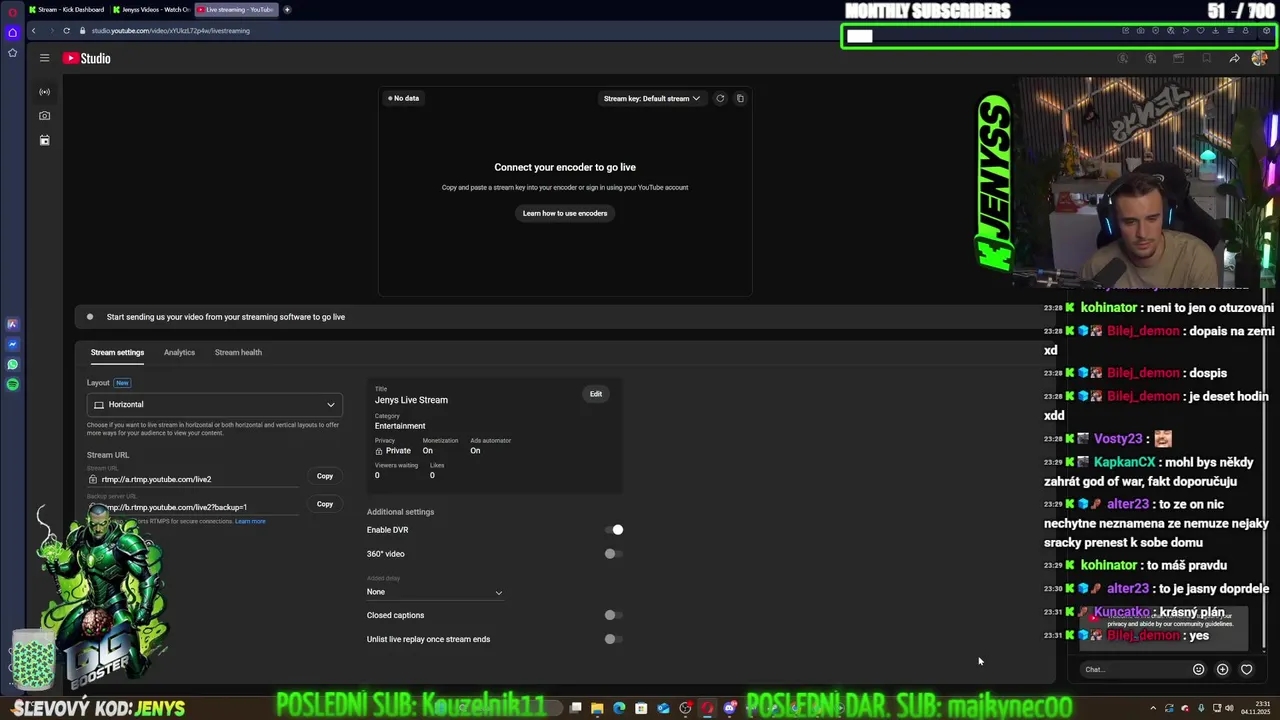
Task: Open the Learn more link under backup URL
Action: tap(250, 521)
